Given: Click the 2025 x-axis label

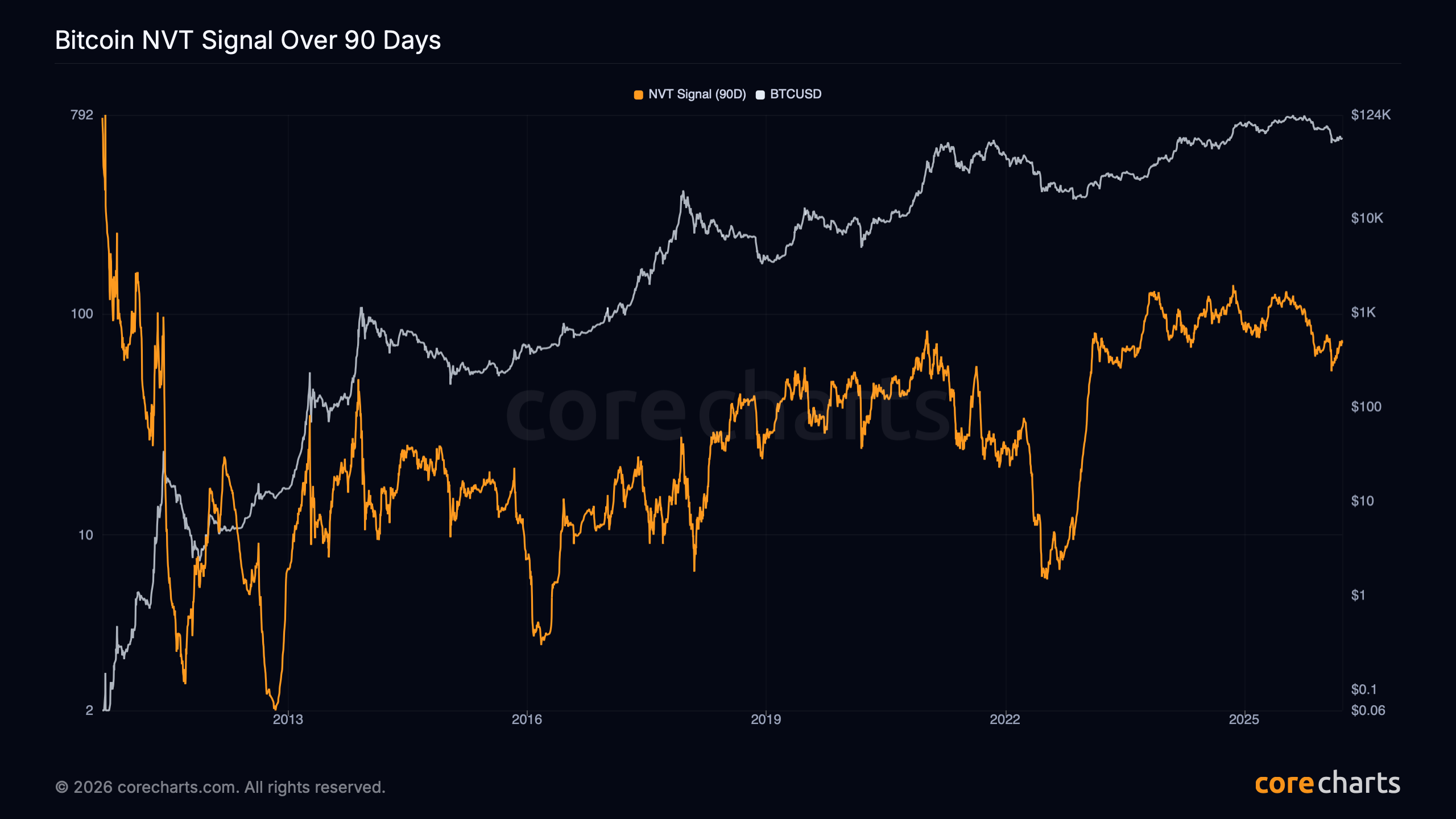Looking at the screenshot, I should tap(1244, 719).
